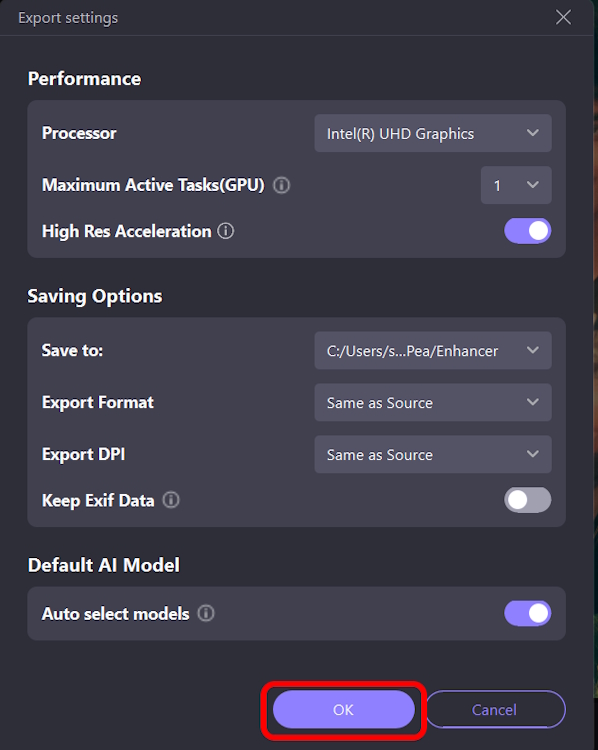Confirm settings with the OK button
This screenshot has width=598, height=750.
tap(343, 709)
